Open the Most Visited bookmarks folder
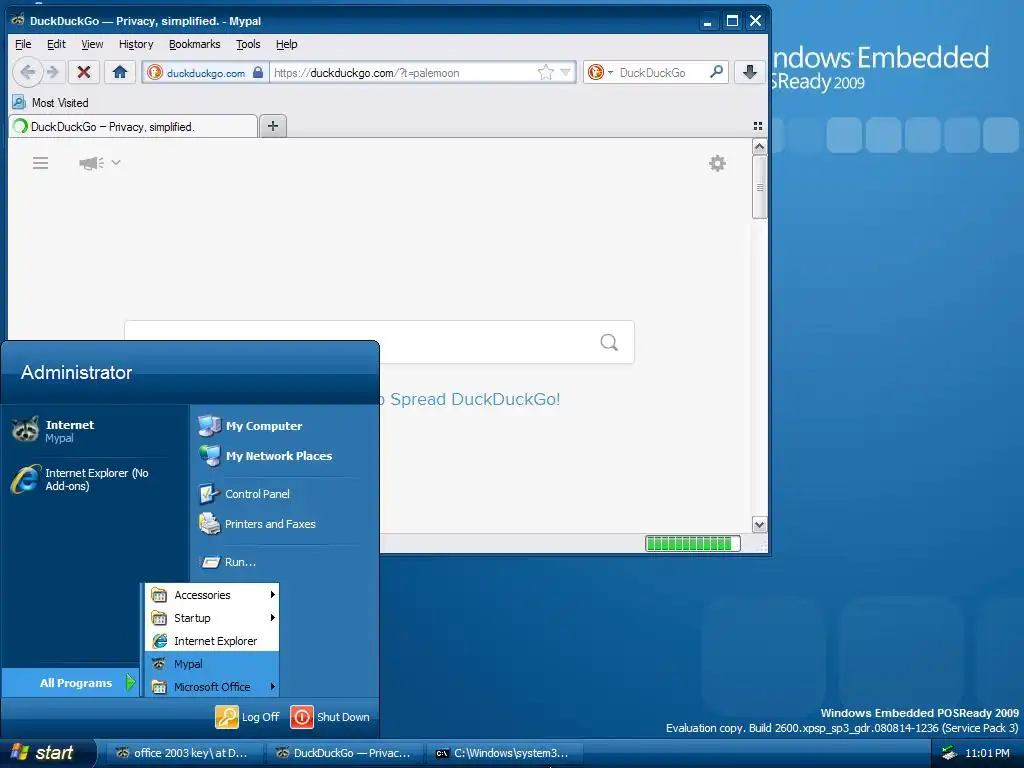1024x768 pixels. point(51,103)
